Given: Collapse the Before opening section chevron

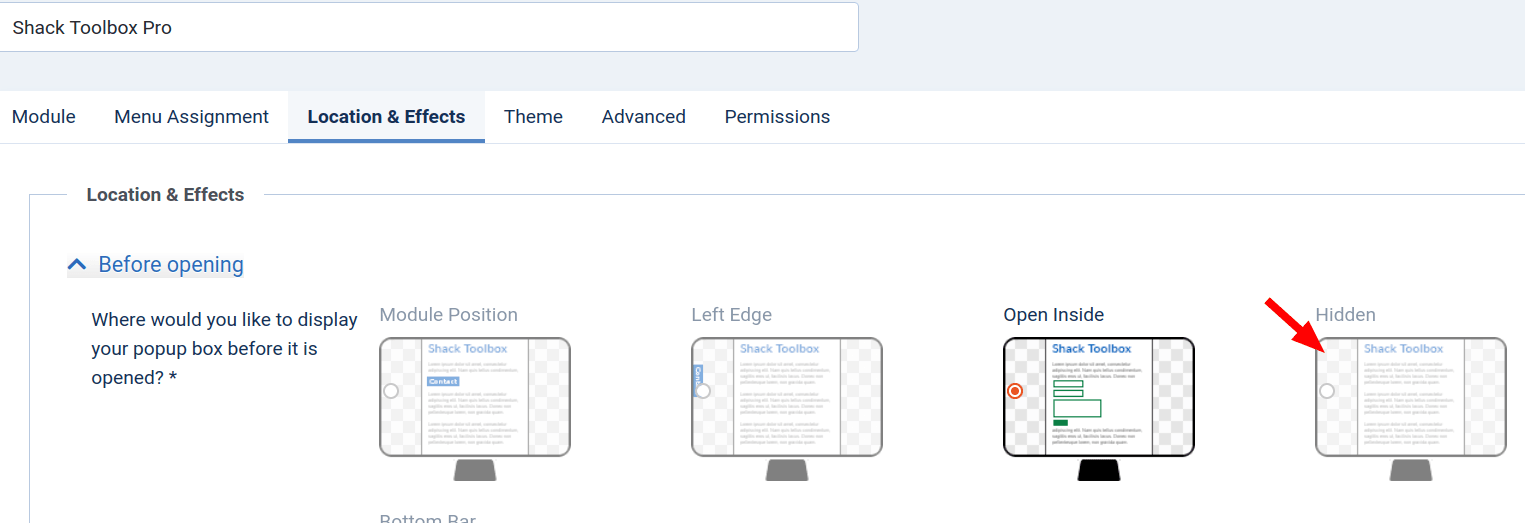Looking at the screenshot, I should [x=76, y=265].
